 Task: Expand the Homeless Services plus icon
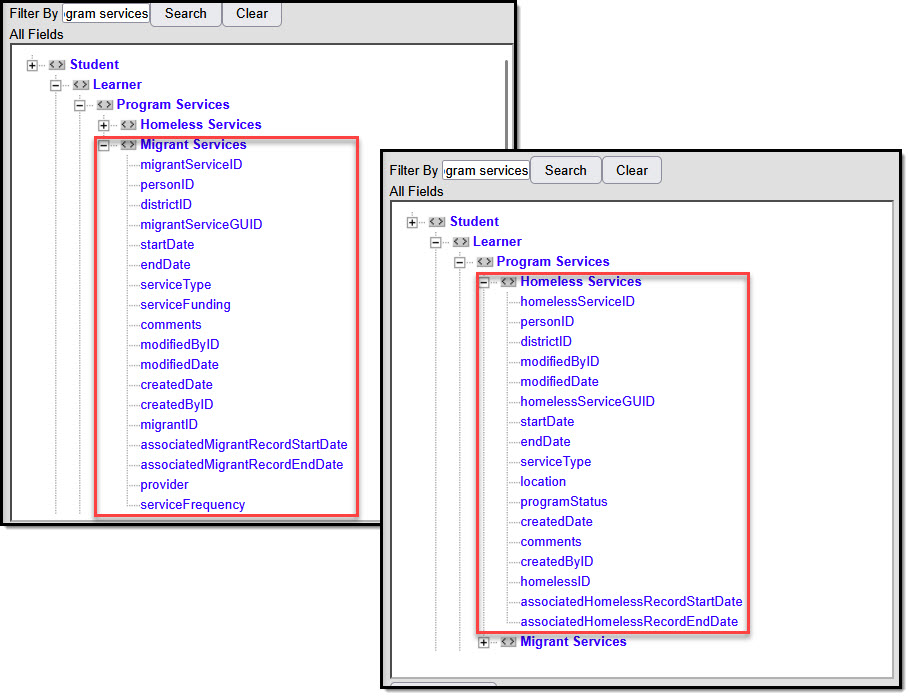pyautogui.click(x=105, y=124)
